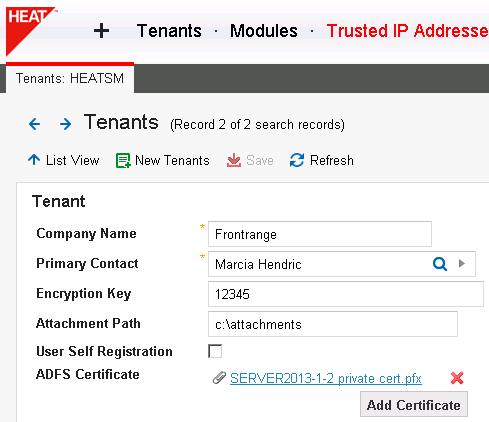The height and width of the screenshot is (422, 489).
Task: Click the New Tenants green form icon
Action: pos(123,160)
